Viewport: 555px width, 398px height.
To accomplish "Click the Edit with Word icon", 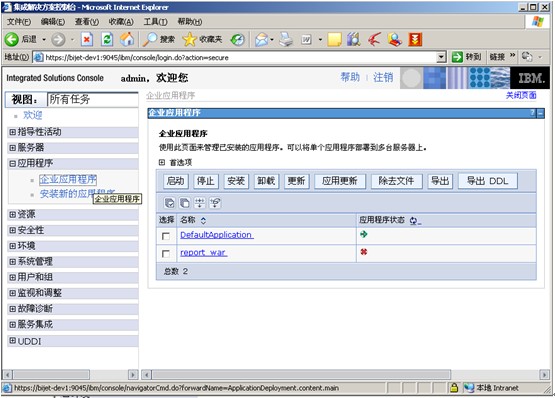I will (307, 39).
